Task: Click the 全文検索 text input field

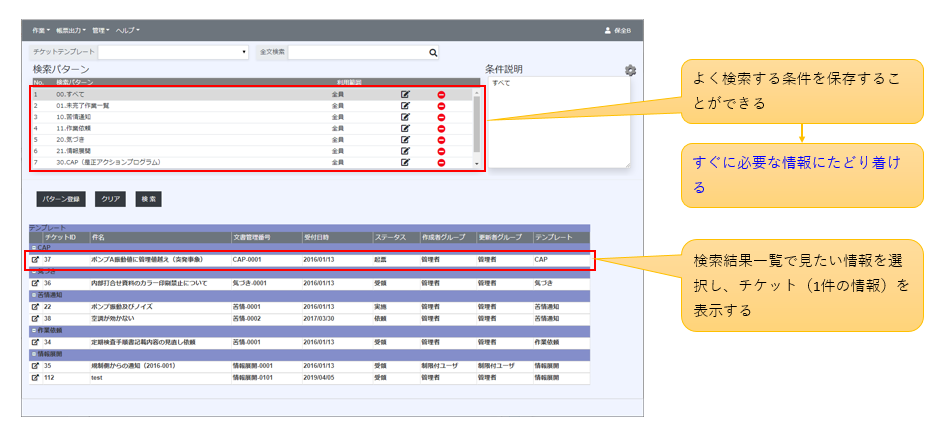Action: (357, 52)
